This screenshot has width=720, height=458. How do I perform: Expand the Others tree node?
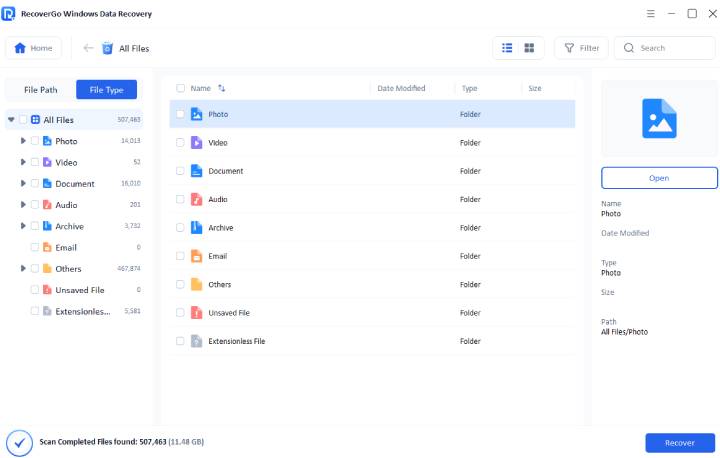[x=23, y=268]
